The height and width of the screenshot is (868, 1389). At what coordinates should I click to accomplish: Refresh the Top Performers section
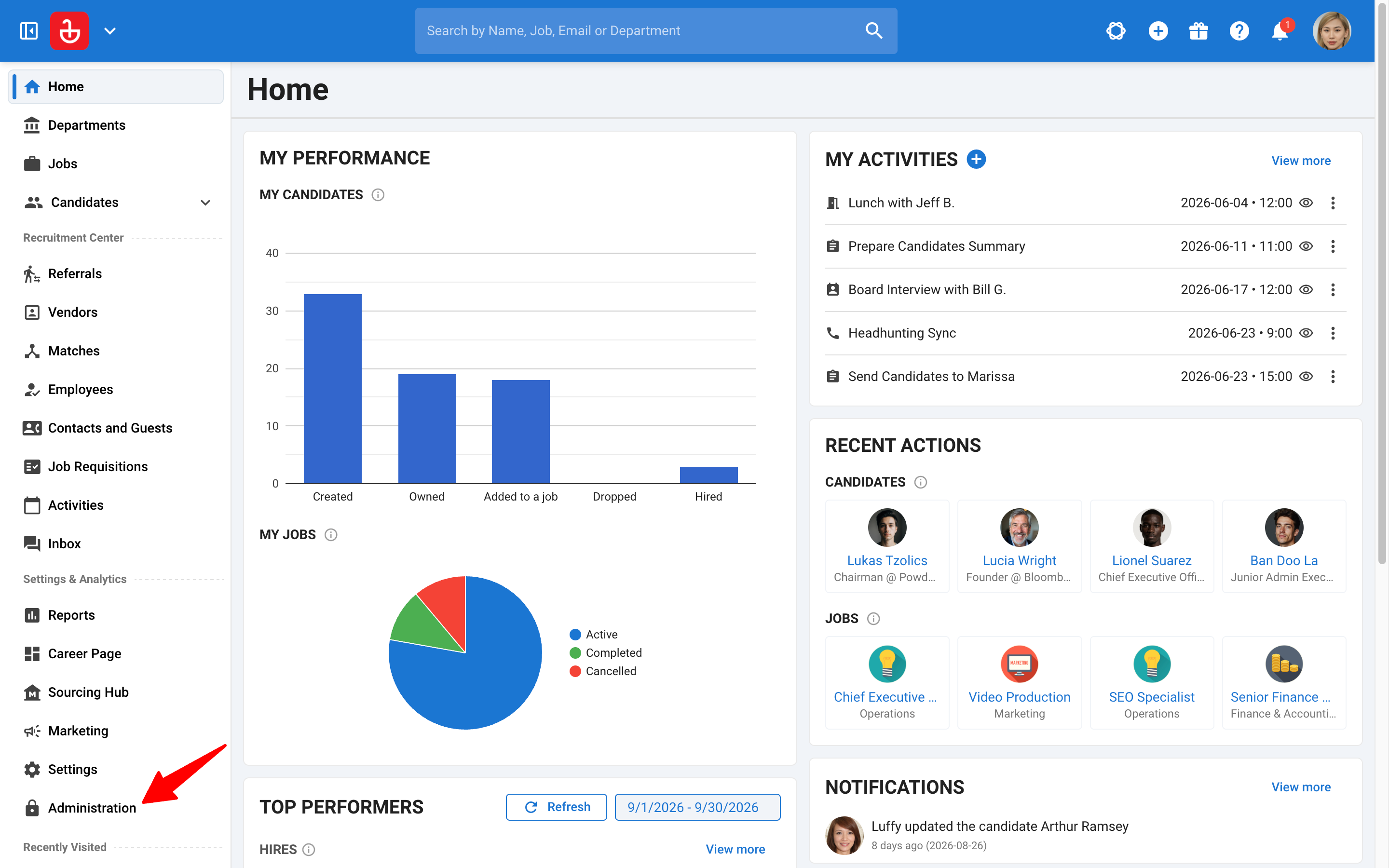click(556, 807)
